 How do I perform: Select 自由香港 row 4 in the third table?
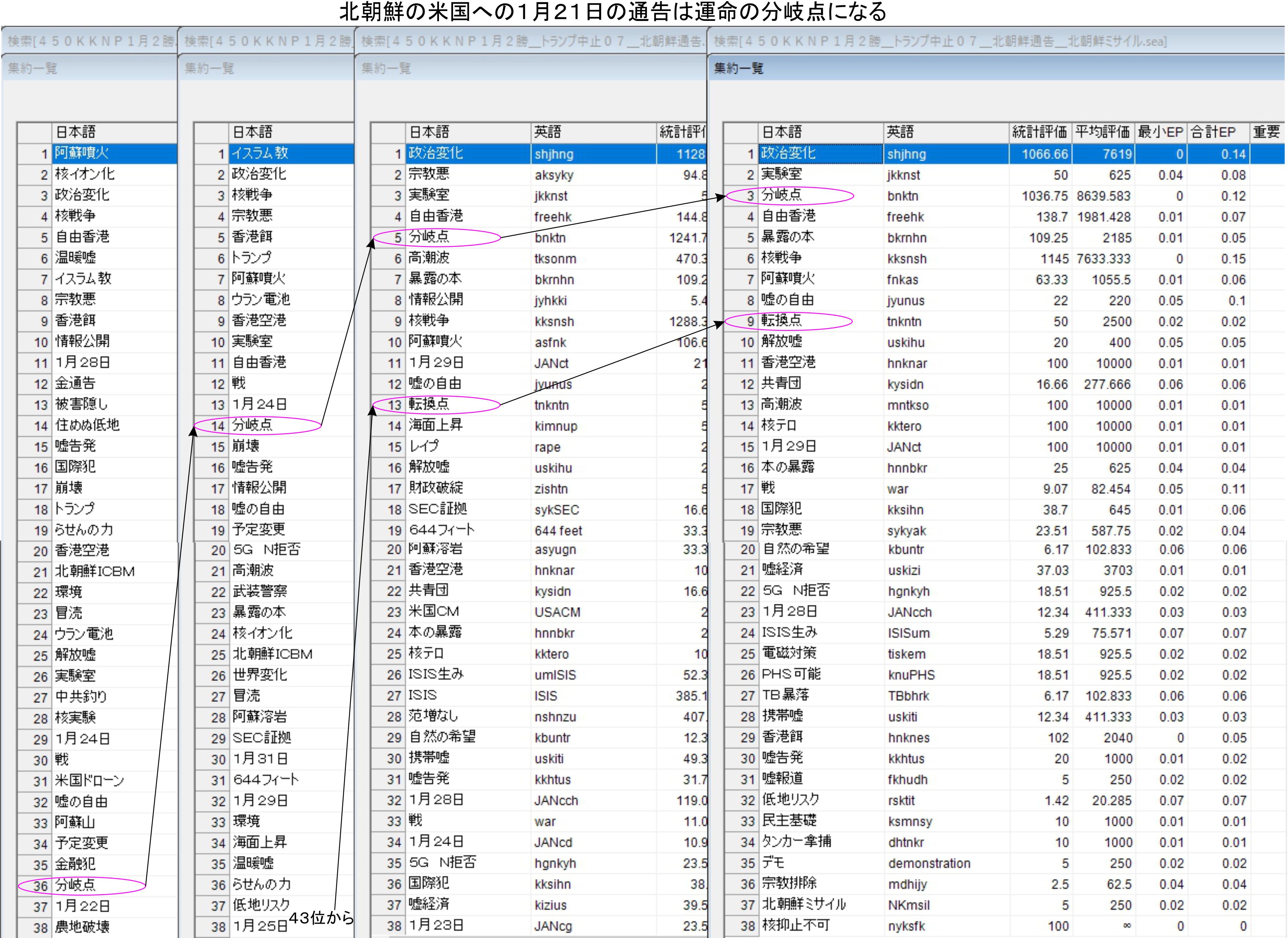(436, 216)
